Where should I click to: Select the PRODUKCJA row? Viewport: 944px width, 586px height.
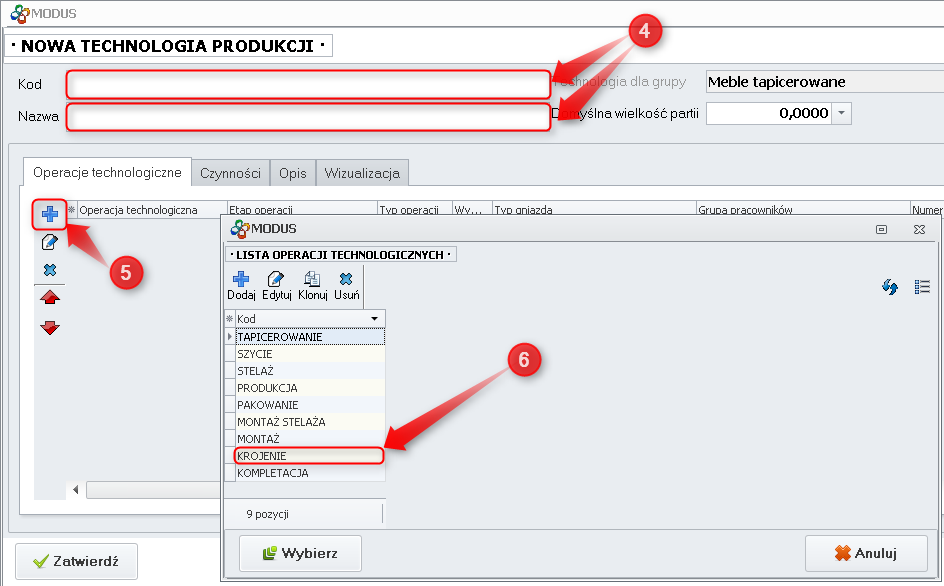(310, 388)
